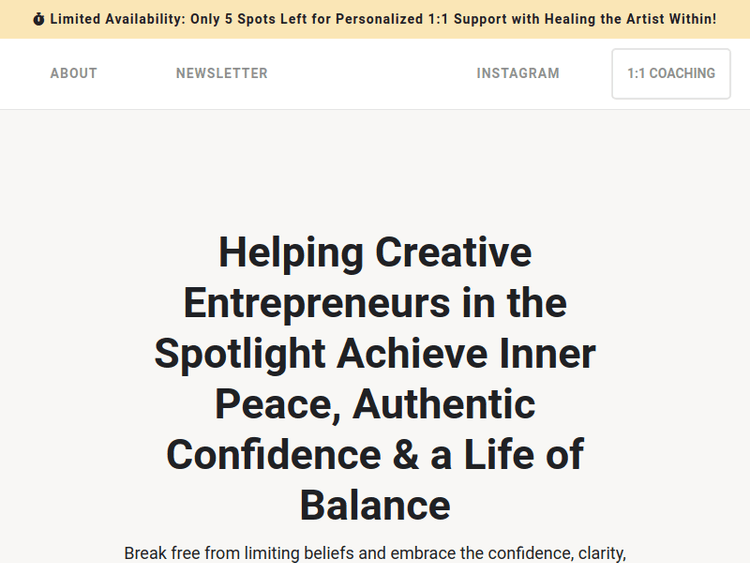The width and height of the screenshot is (750, 563).
Task: Click "Achieve Inner" in the headline
Action: 466,353
